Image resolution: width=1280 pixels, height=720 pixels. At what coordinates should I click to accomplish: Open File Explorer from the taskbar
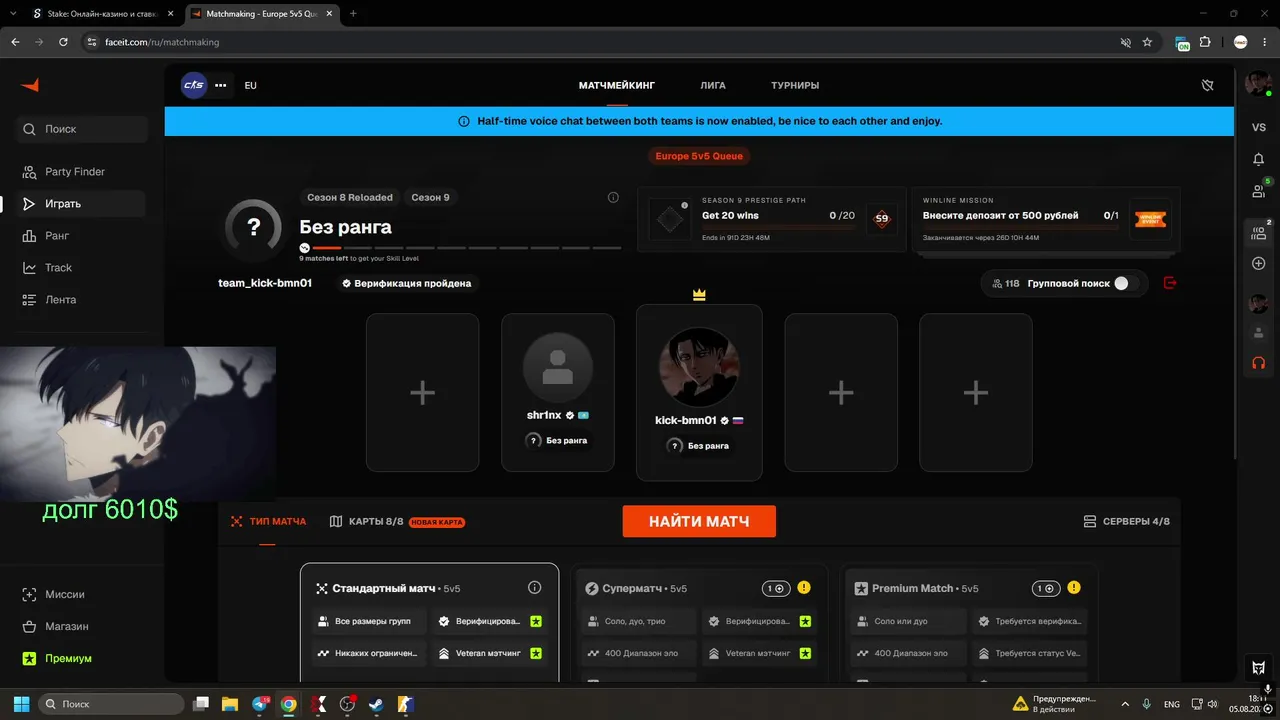230,704
